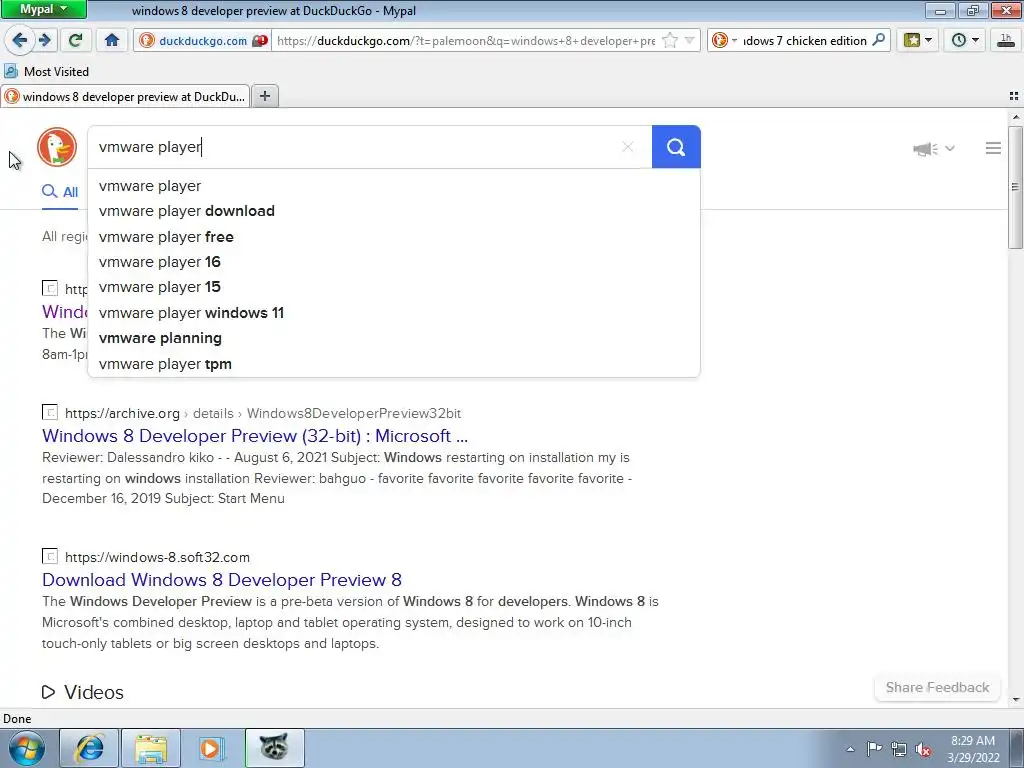Open the browser home page
The width and height of the screenshot is (1024, 768).
[112, 40]
